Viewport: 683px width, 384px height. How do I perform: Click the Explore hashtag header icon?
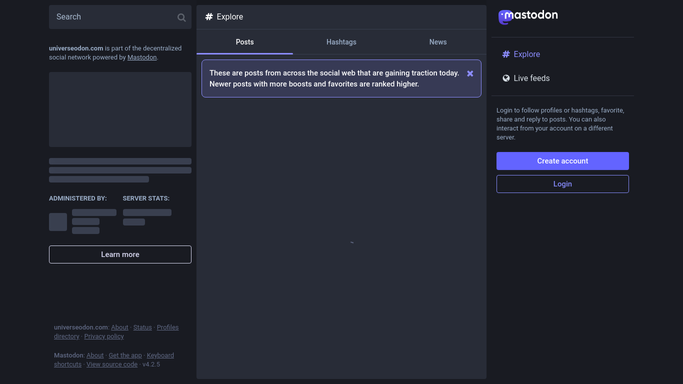coord(209,17)
